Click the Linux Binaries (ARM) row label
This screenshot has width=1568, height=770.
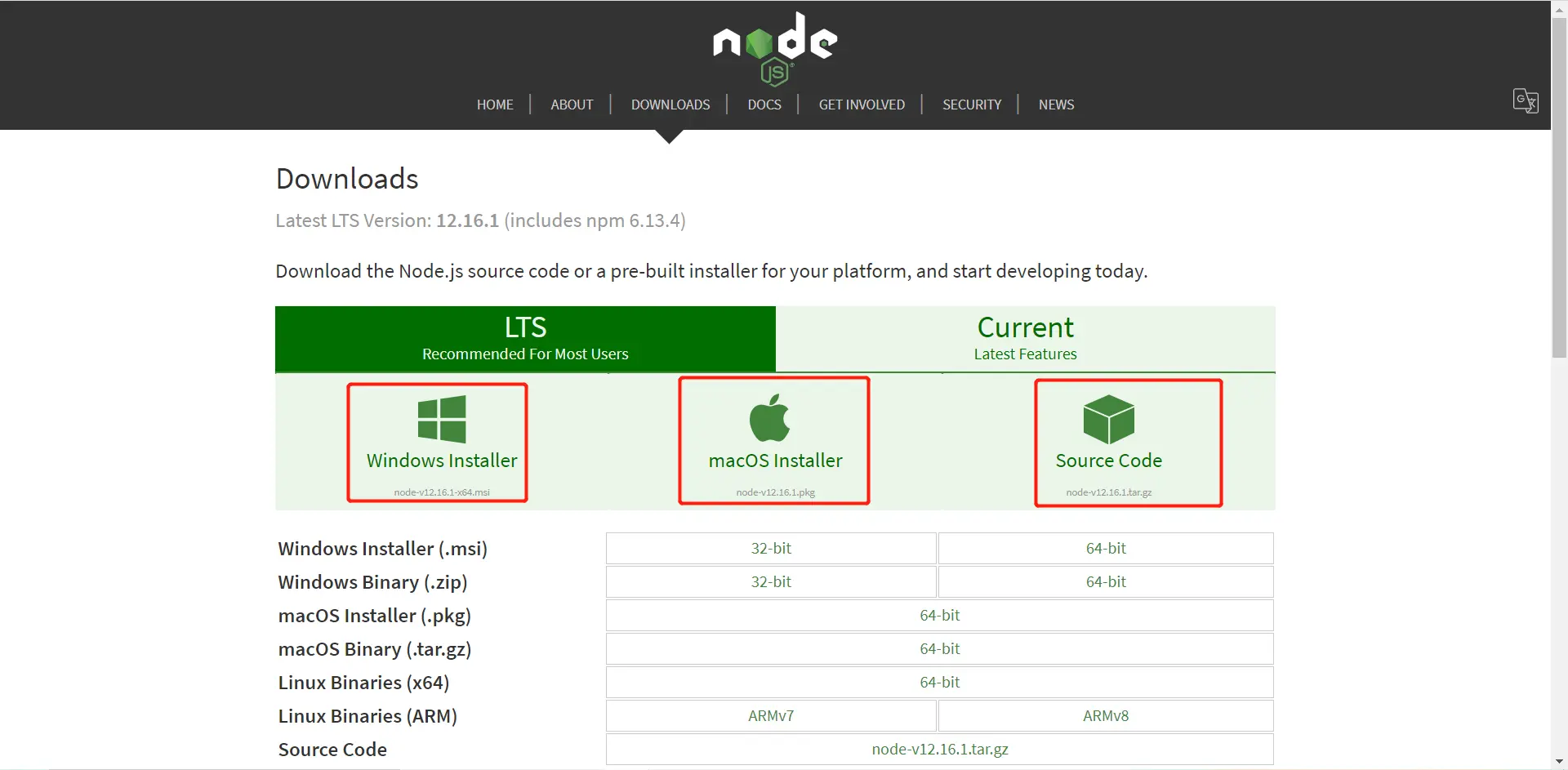pyautogui.click(x=367, y=716)
